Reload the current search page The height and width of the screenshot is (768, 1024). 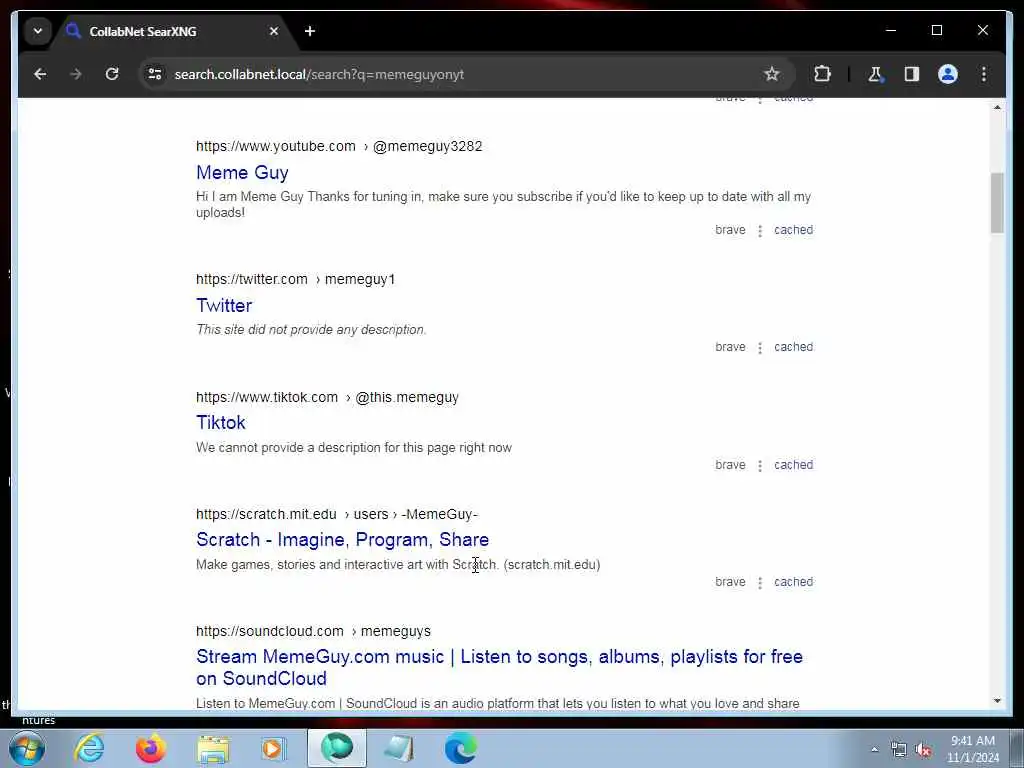pos(112,74)
